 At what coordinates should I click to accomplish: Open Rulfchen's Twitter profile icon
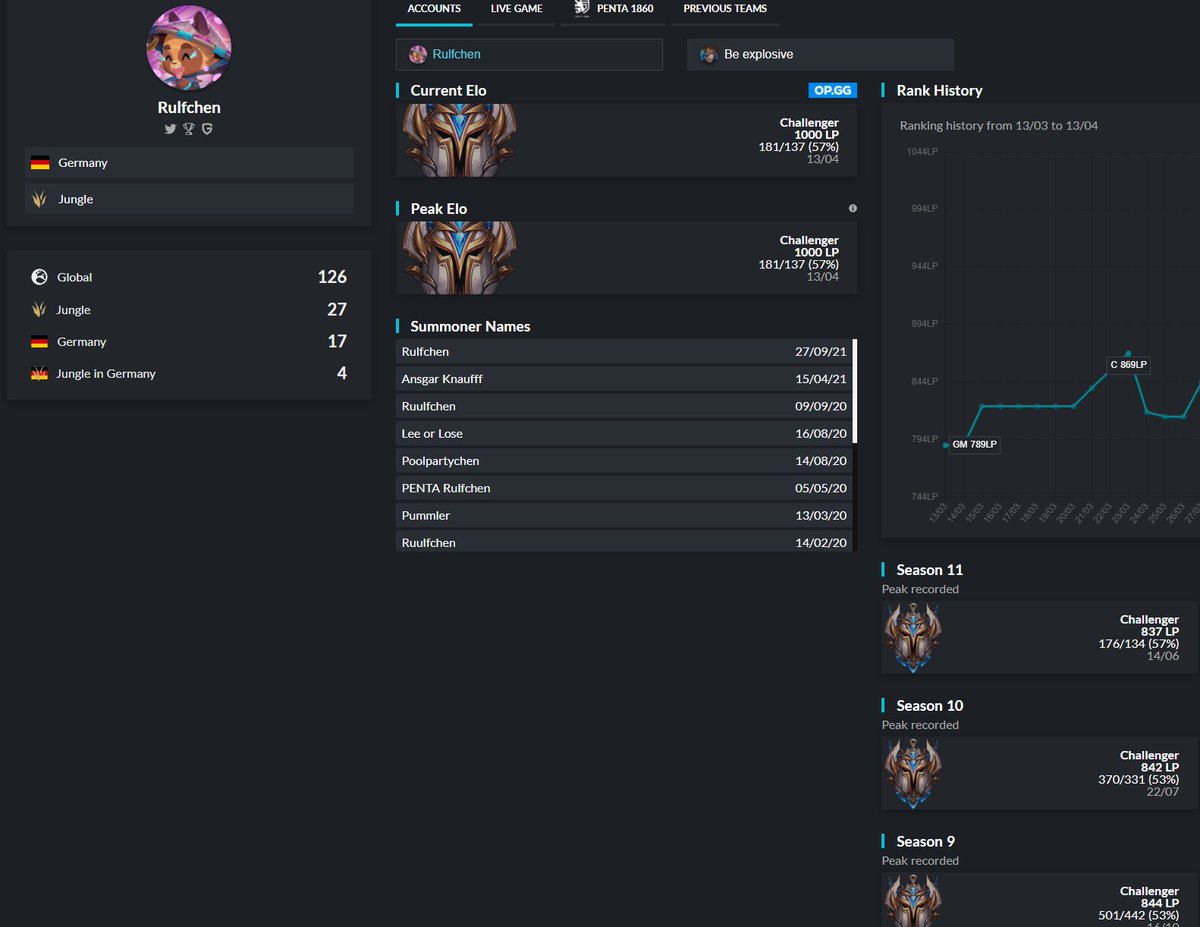[171, 129]
